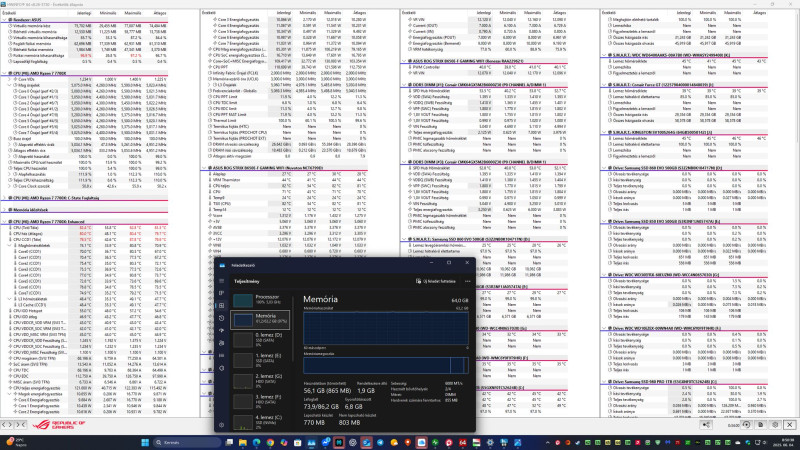Show hidden icons chevron in system tray
This screenshot has width=800, height=450.
click(547, 442)
